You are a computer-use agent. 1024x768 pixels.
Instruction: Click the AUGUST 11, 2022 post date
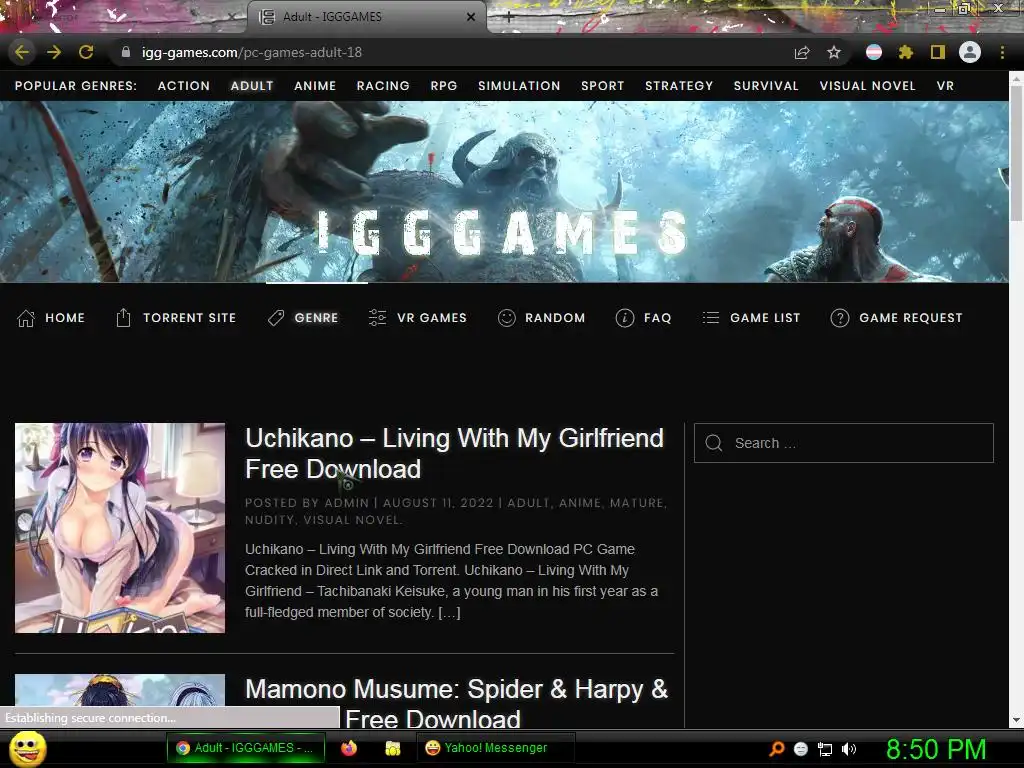click(x=438, y=503)
